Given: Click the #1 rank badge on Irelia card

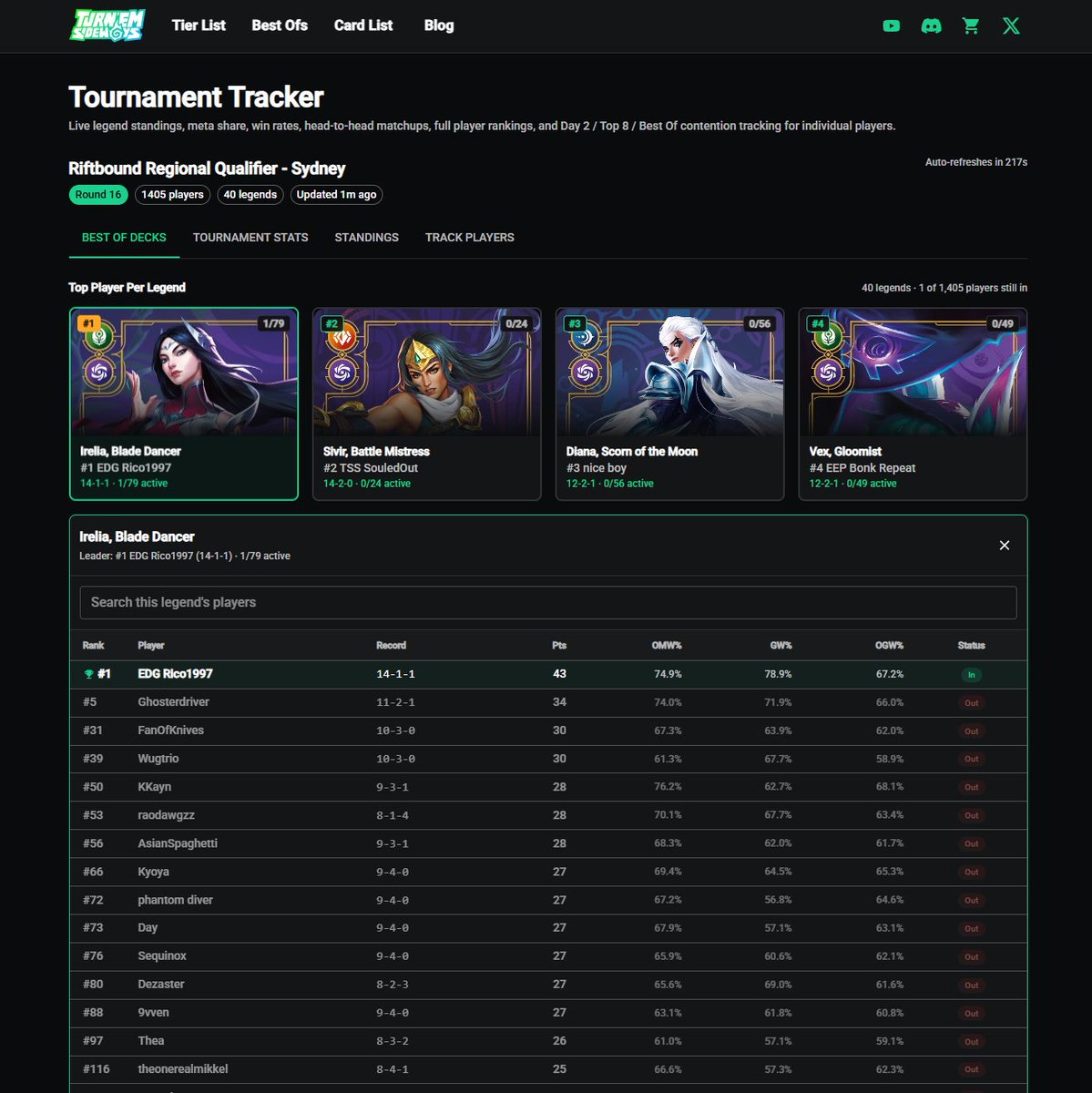Looking at the screenshot, I should tap(88, 323).
